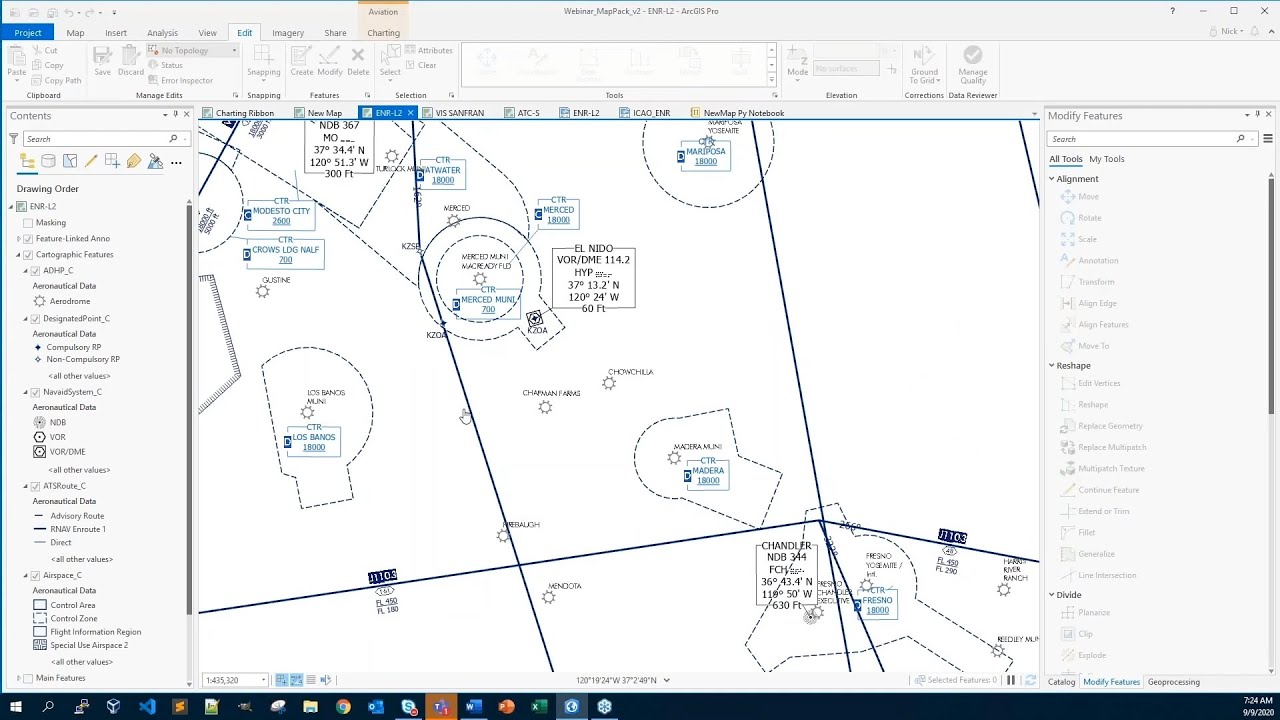This screenshot has width=1280, height=720.
Task: Toggle visibility of Airspace_C layer
Action: point(36,576)
